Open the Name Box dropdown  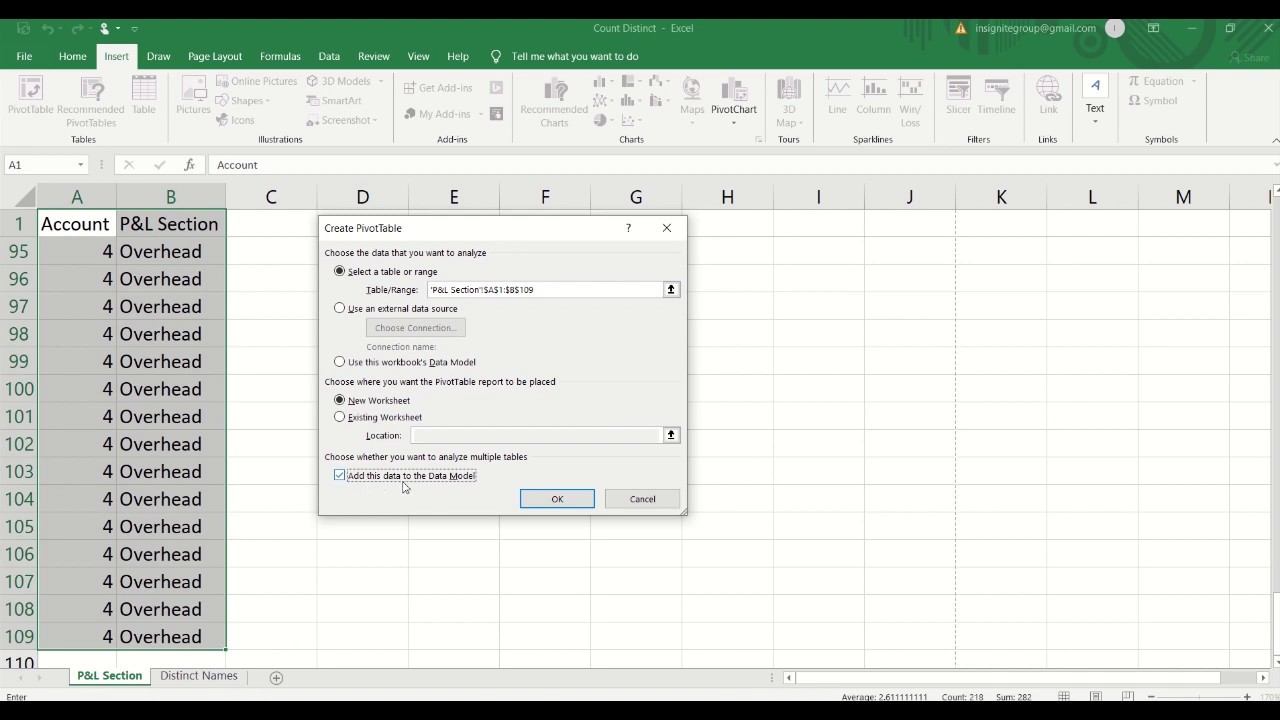[80, 165]
